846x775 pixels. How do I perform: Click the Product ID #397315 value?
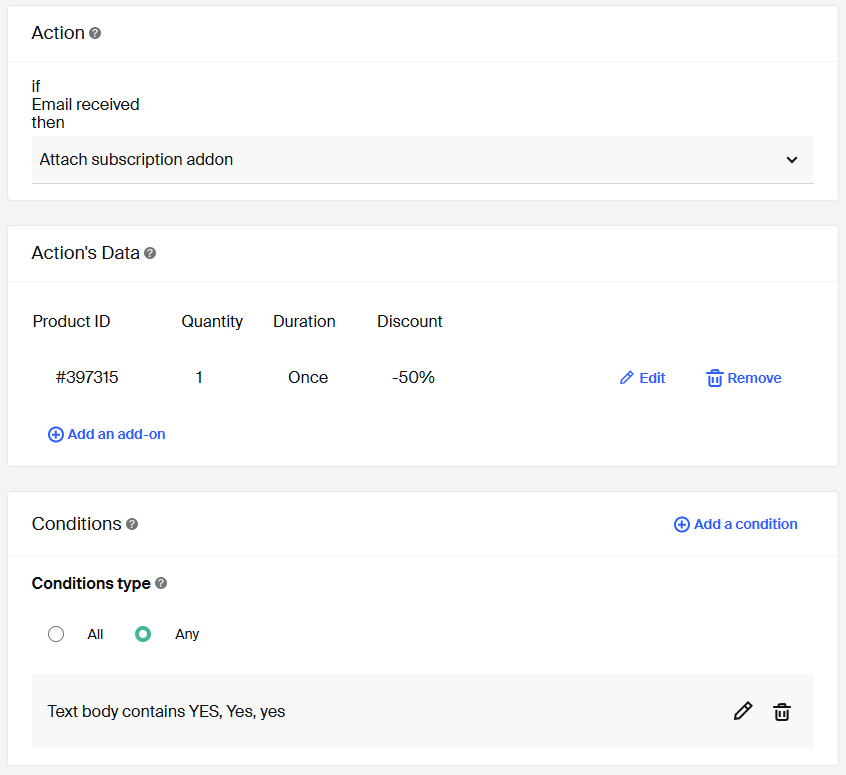87,377
